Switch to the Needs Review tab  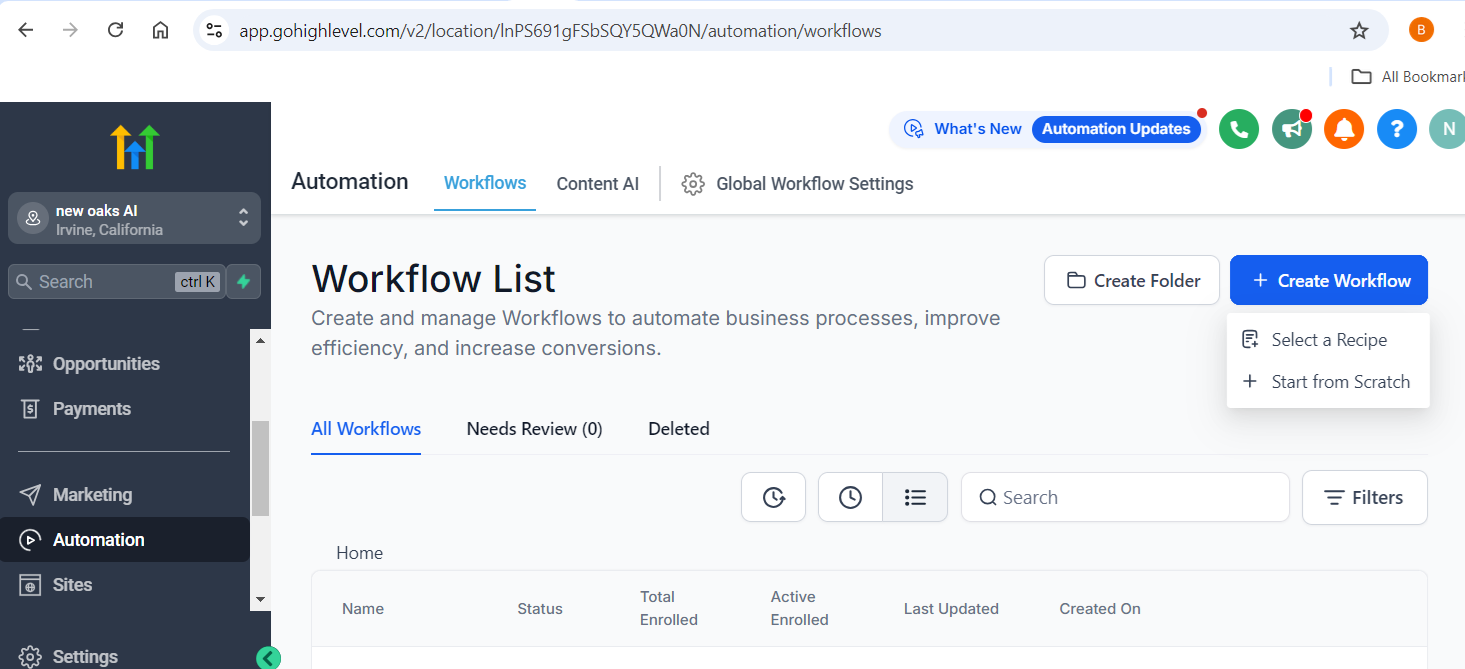[534, 429]
